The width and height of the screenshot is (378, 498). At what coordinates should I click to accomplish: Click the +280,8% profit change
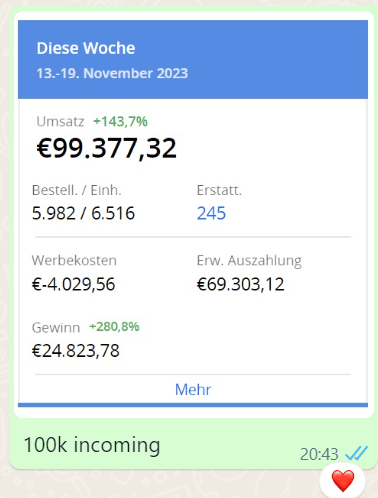point(114,326)
